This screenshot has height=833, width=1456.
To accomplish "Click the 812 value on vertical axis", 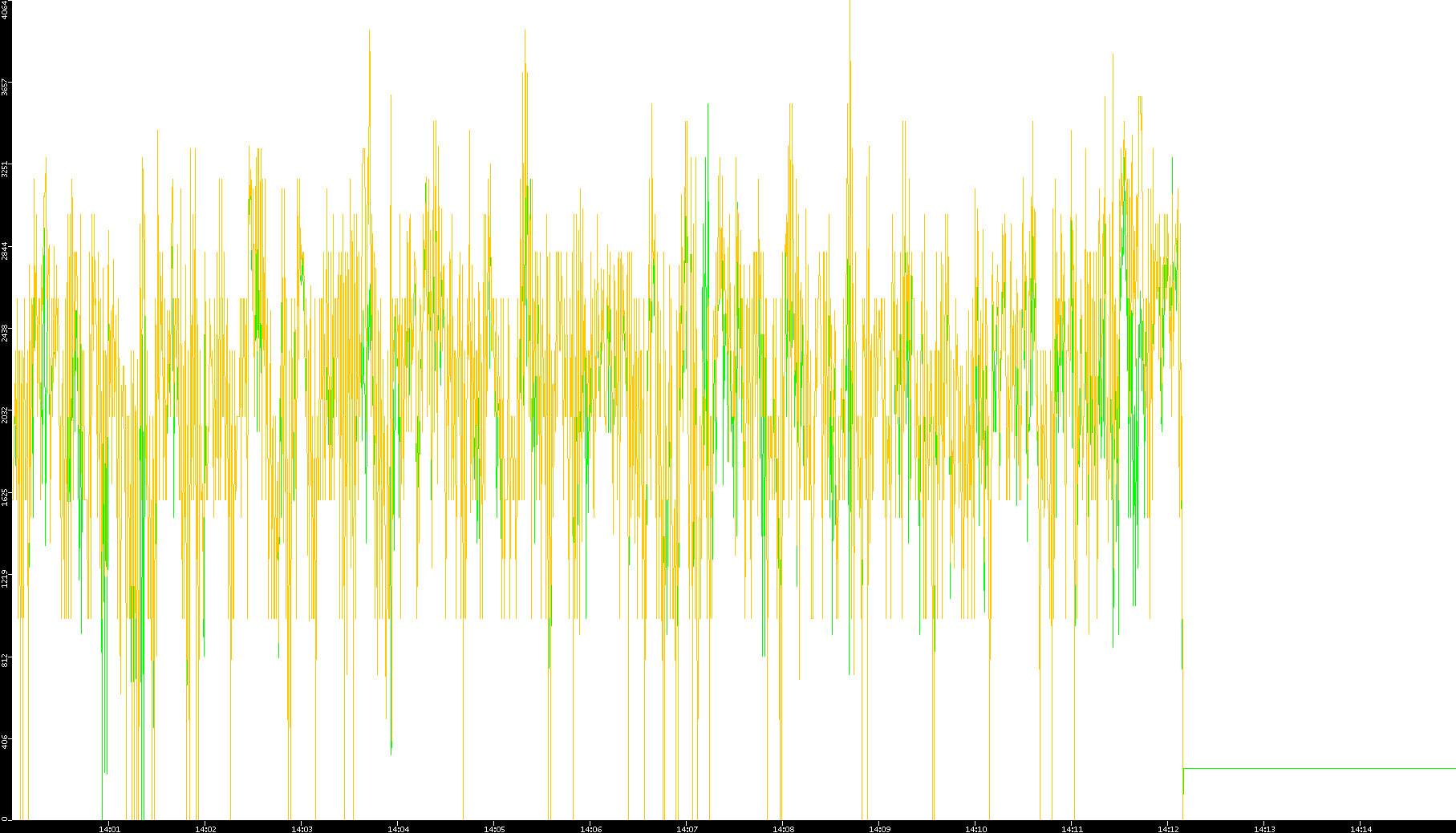I will pos(5,660).
